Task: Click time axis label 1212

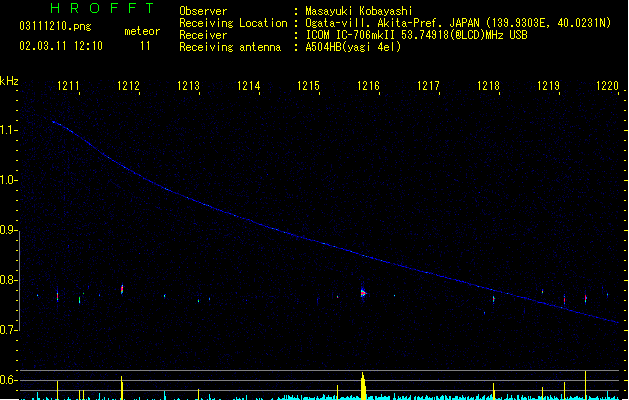Action: [x=128, y=86]
